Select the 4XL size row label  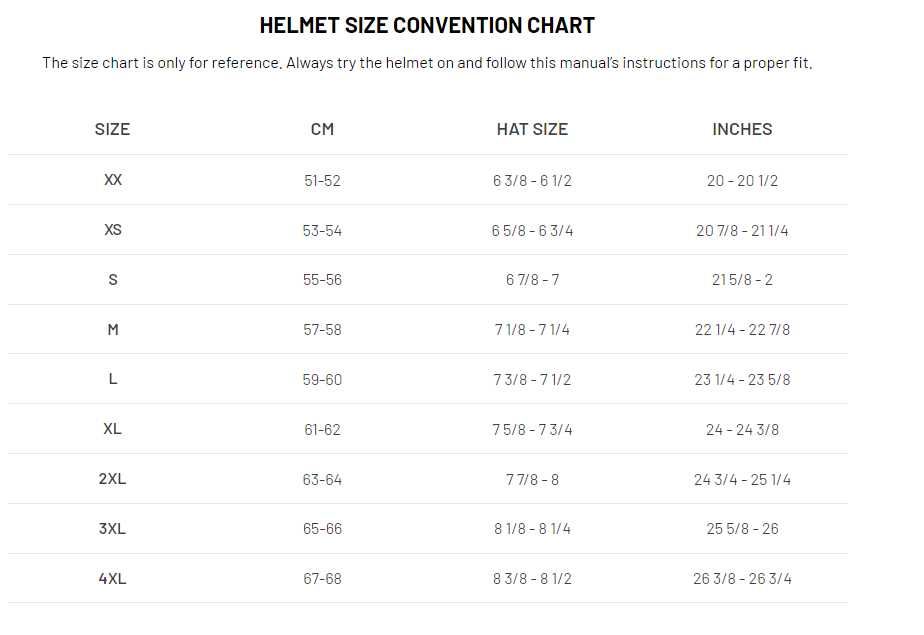tap(113, 579)
